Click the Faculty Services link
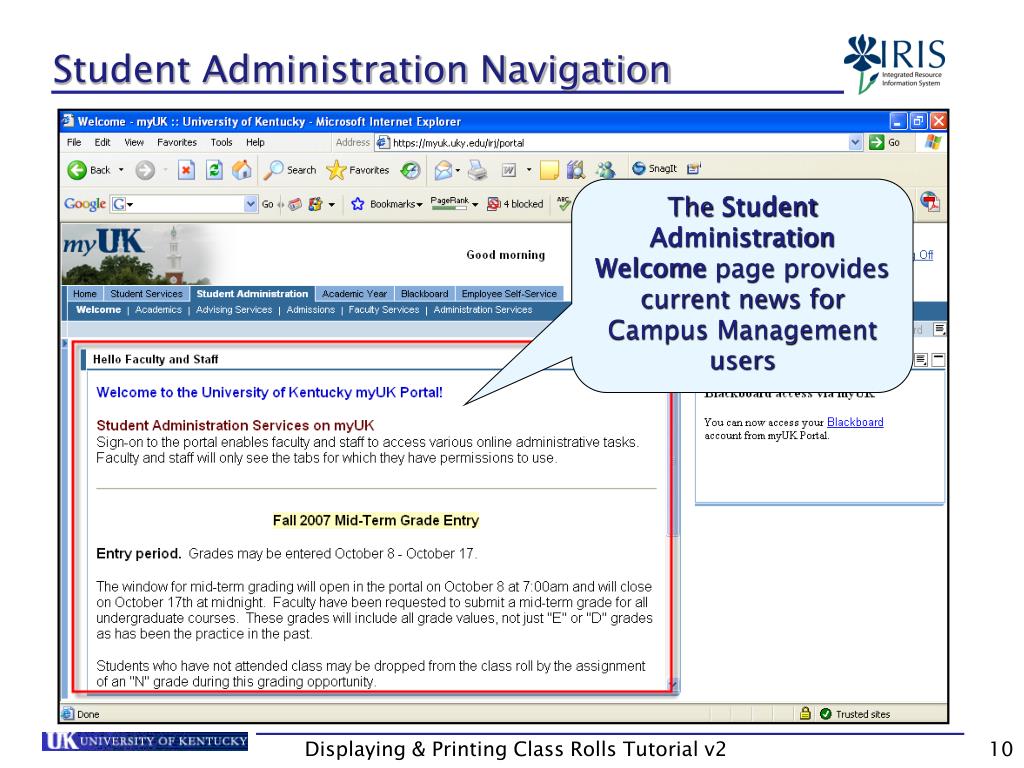1024x768 pixels. tap(383, 310)
